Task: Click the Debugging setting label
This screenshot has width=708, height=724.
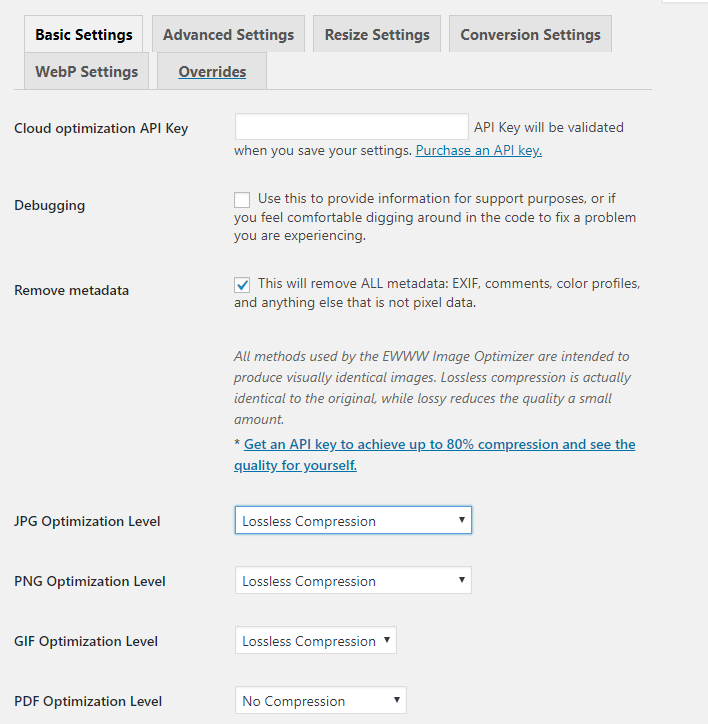Action: point(49,205)
